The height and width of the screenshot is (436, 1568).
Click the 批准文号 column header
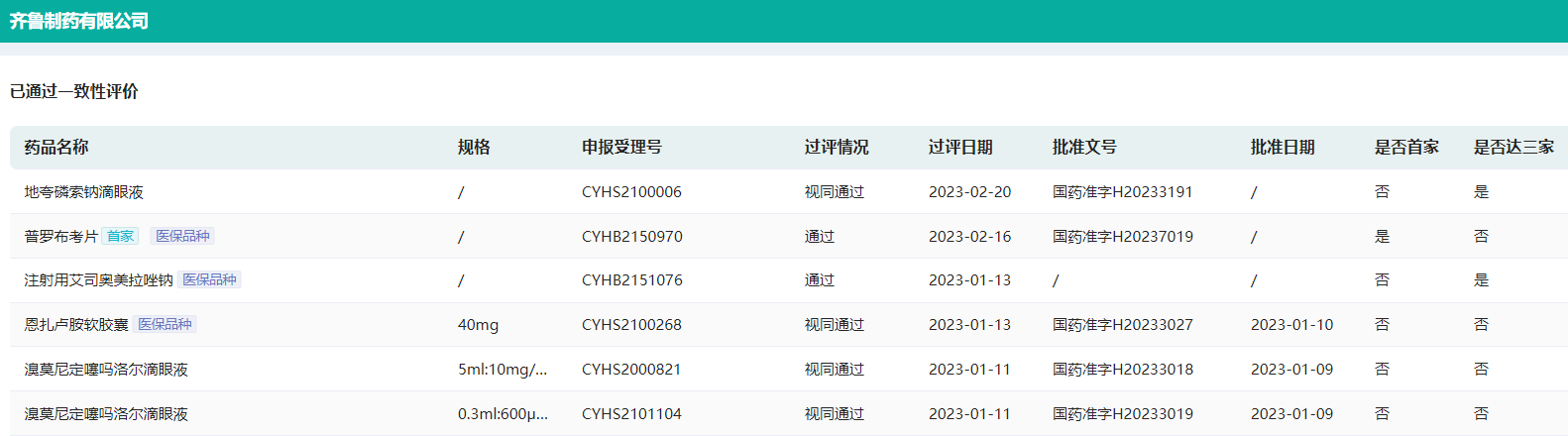click(1084, 147)
